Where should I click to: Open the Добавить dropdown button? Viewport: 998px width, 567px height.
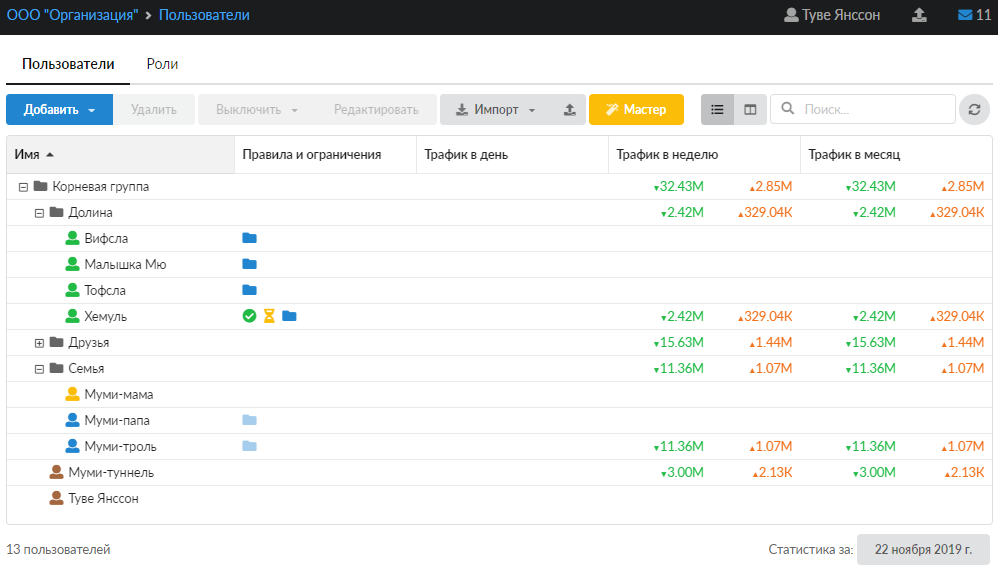(59, 109)
